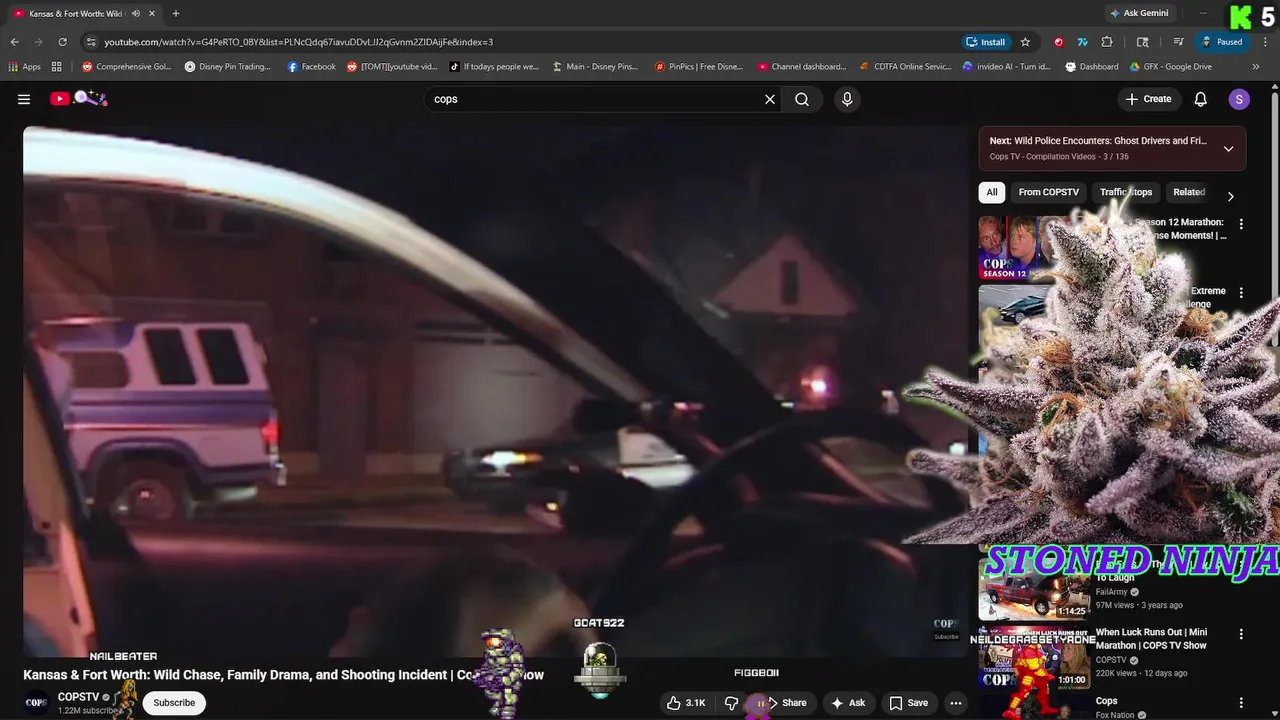Image resolution: width=1280 pixels, height=720 pixels.
Task: Open more actions ellipsis below video
Action: (x=956, y=703)
